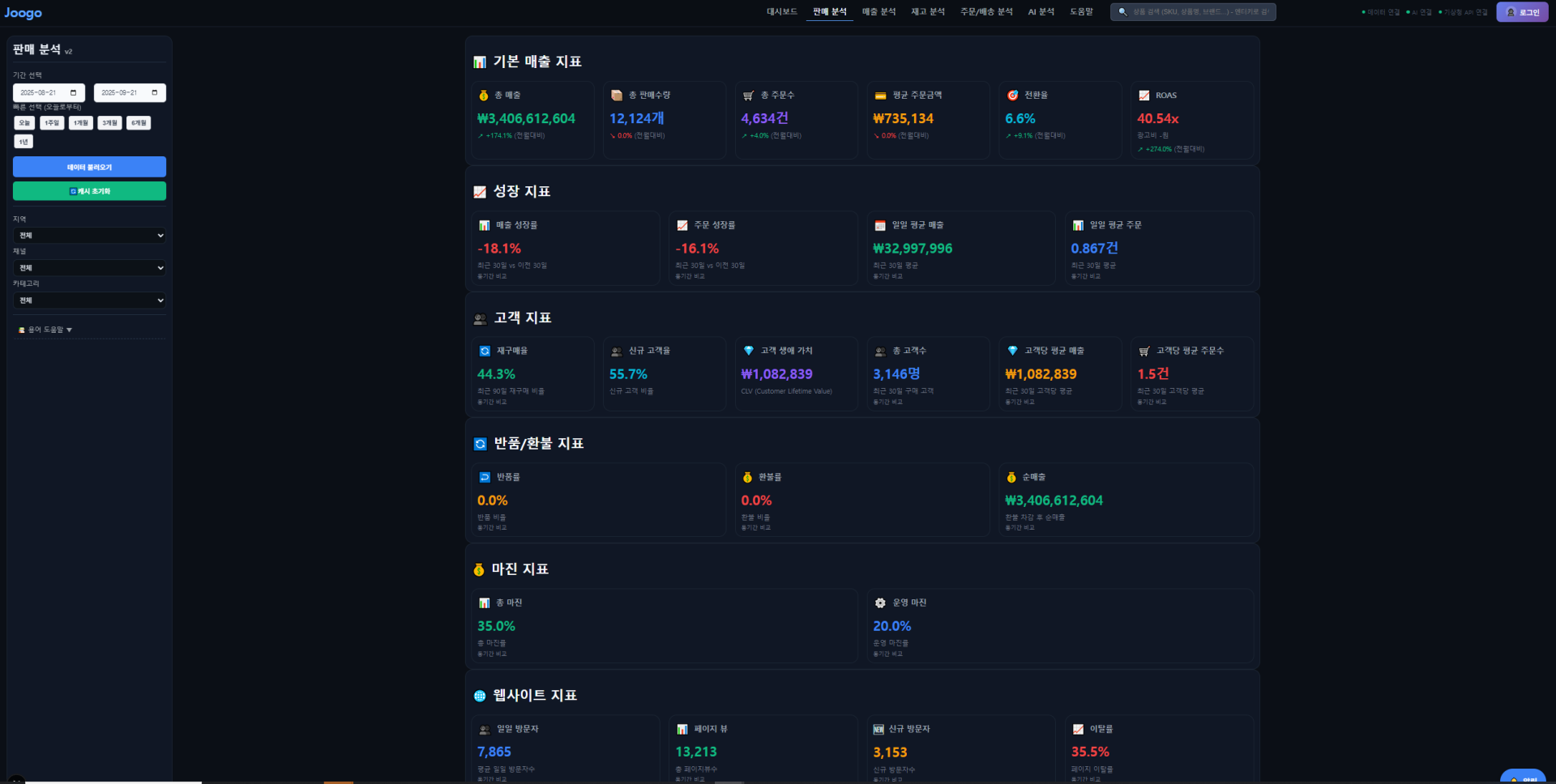Click the 환불율 money bag icon
Screen dimensions: 1556x784
coord(747,477)
